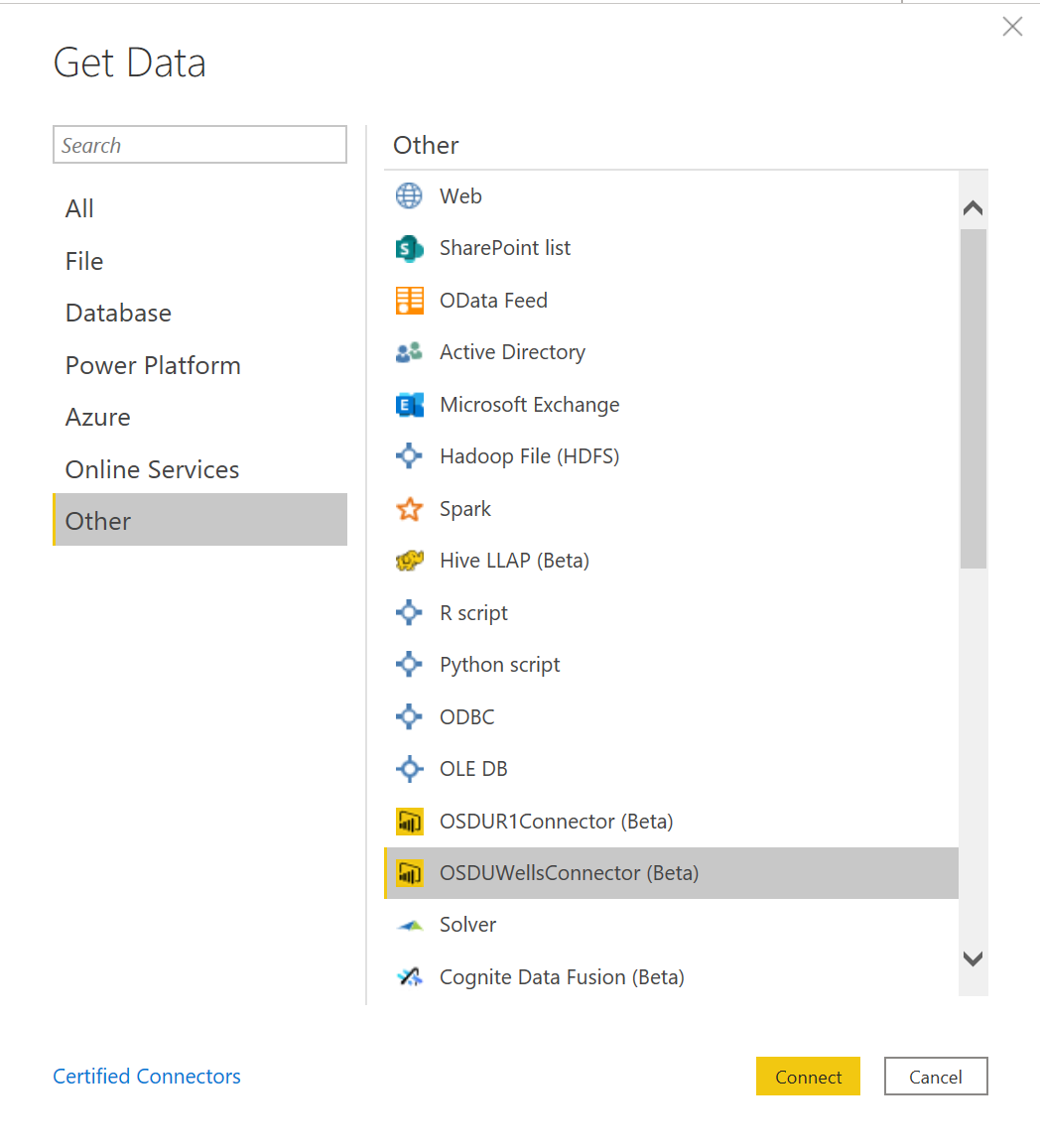Image resolution: width=1040 pixels, height=1148 pixels.
Task: Pick the Solver connector label
Action: tap(468, 925)
